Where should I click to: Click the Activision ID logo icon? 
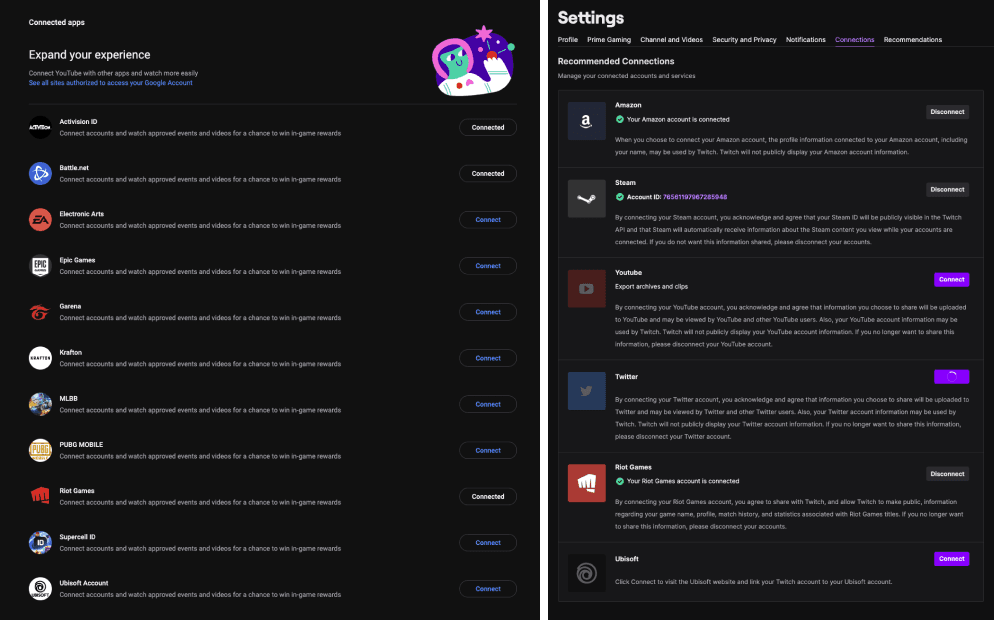(x=40, y=127)
